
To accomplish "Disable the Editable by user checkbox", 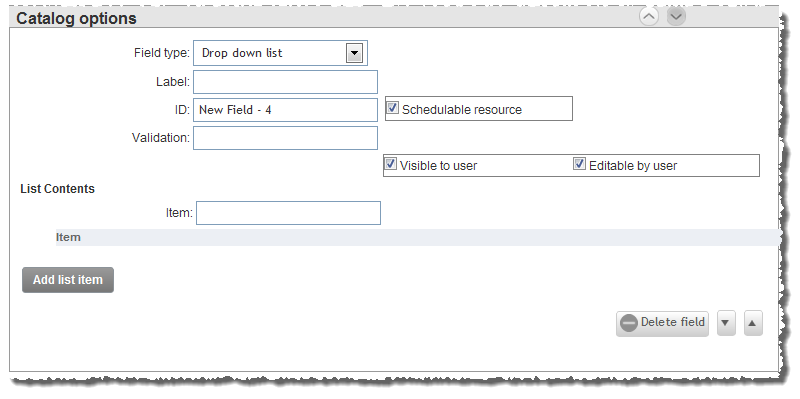I will pyautogui.click(x=579, y=164).
